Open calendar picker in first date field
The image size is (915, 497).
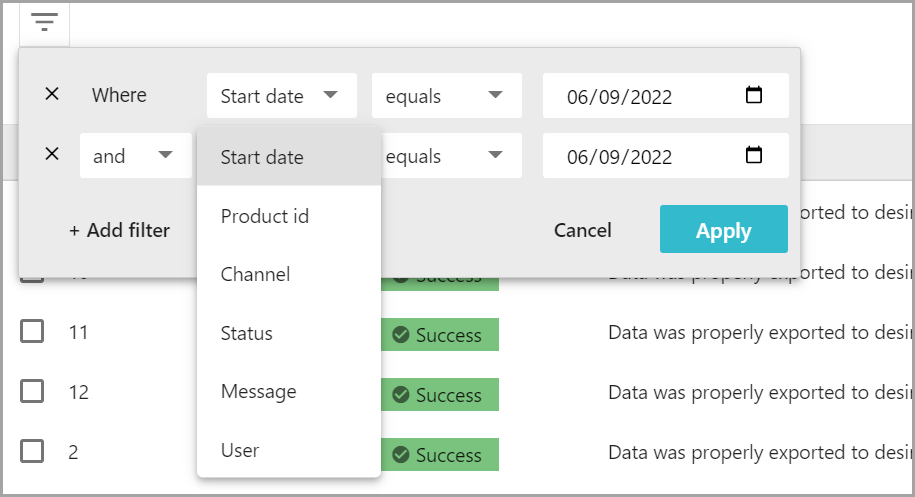(x=754, y=96)
